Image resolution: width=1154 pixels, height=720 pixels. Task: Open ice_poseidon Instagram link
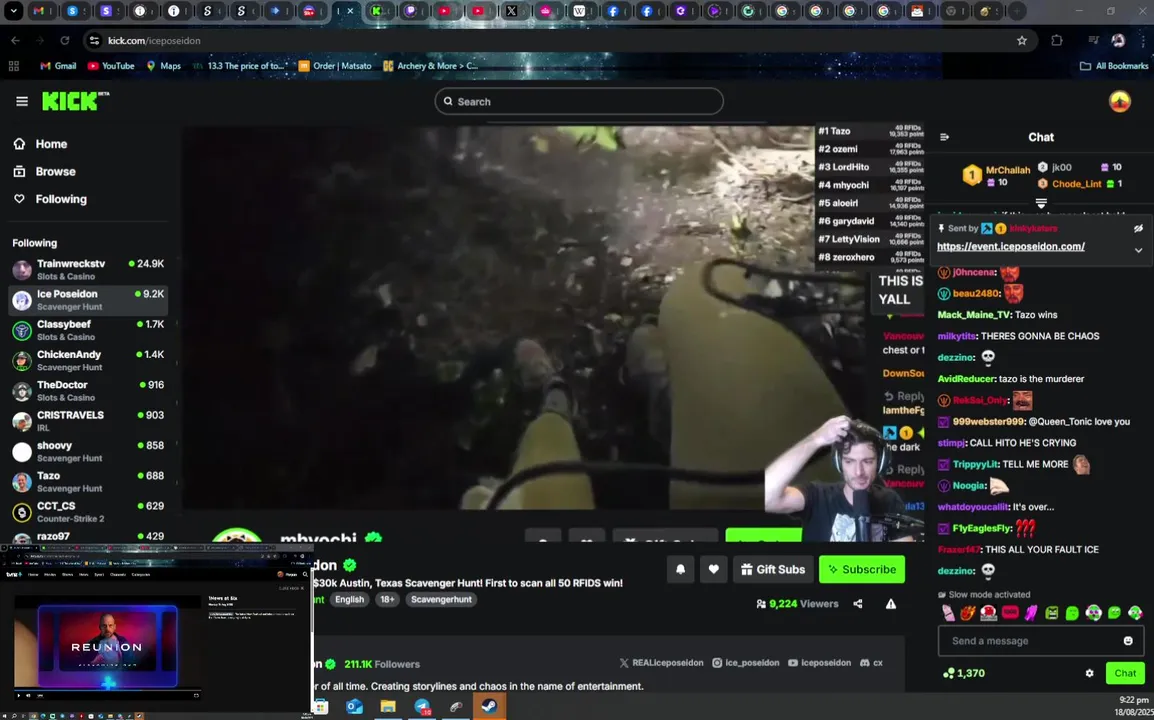(746, 663)
